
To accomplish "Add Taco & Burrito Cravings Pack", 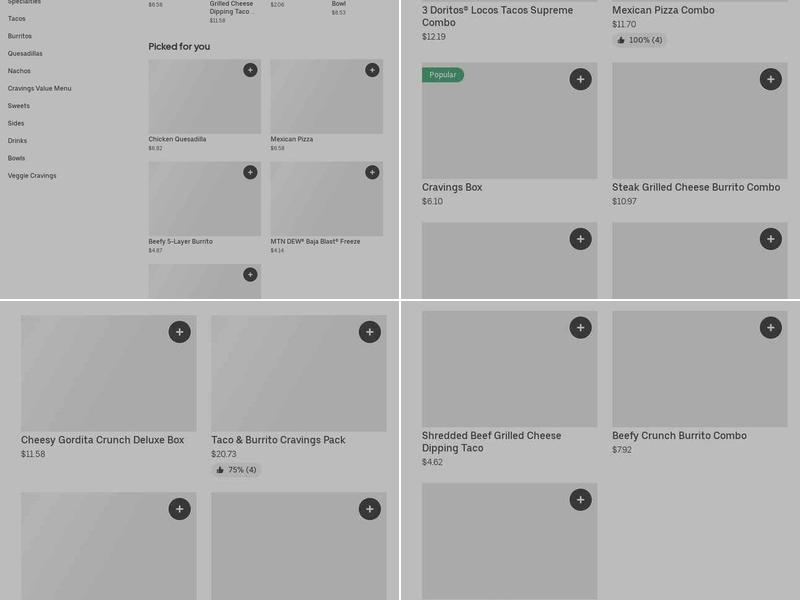I will (369, 332).
